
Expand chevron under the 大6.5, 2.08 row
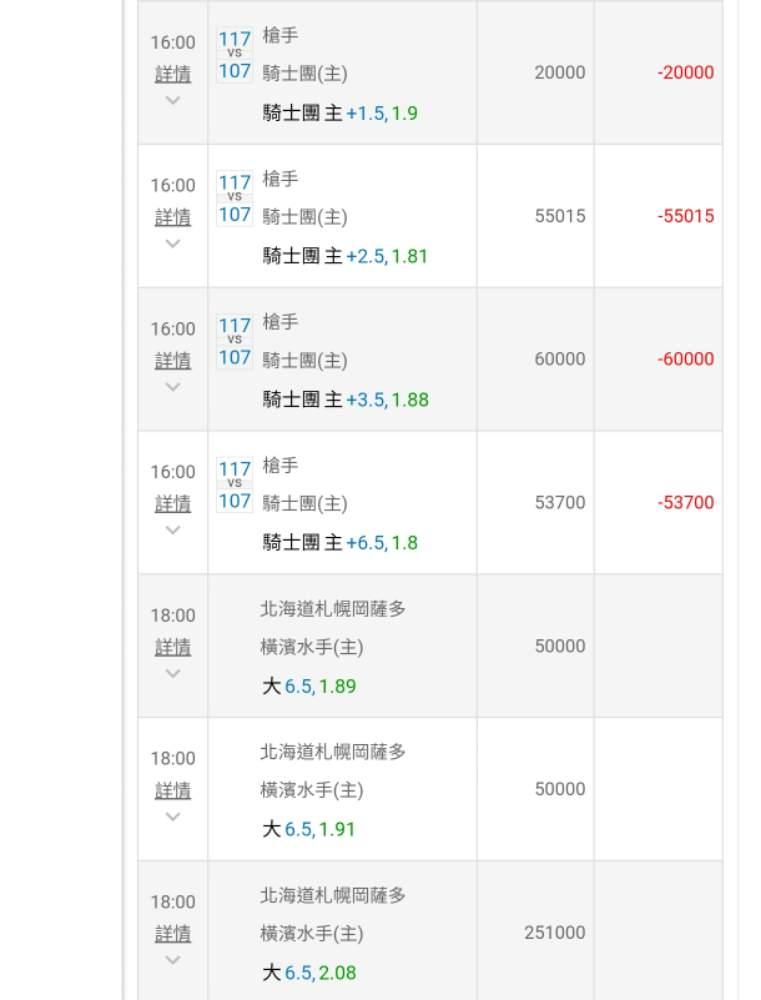point(173,960)
